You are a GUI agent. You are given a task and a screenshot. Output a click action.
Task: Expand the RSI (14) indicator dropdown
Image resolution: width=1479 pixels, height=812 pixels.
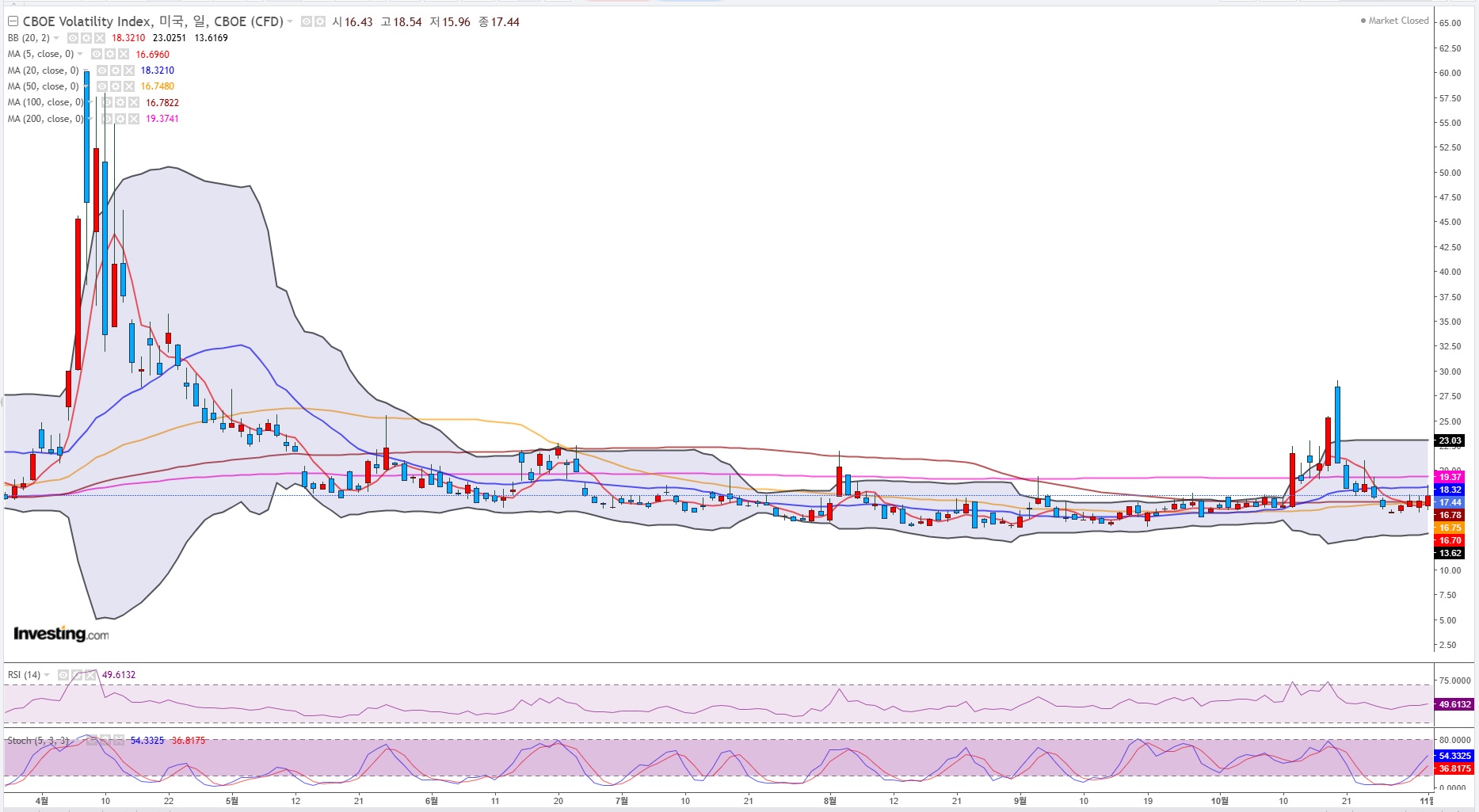click(x=47, y=675)
